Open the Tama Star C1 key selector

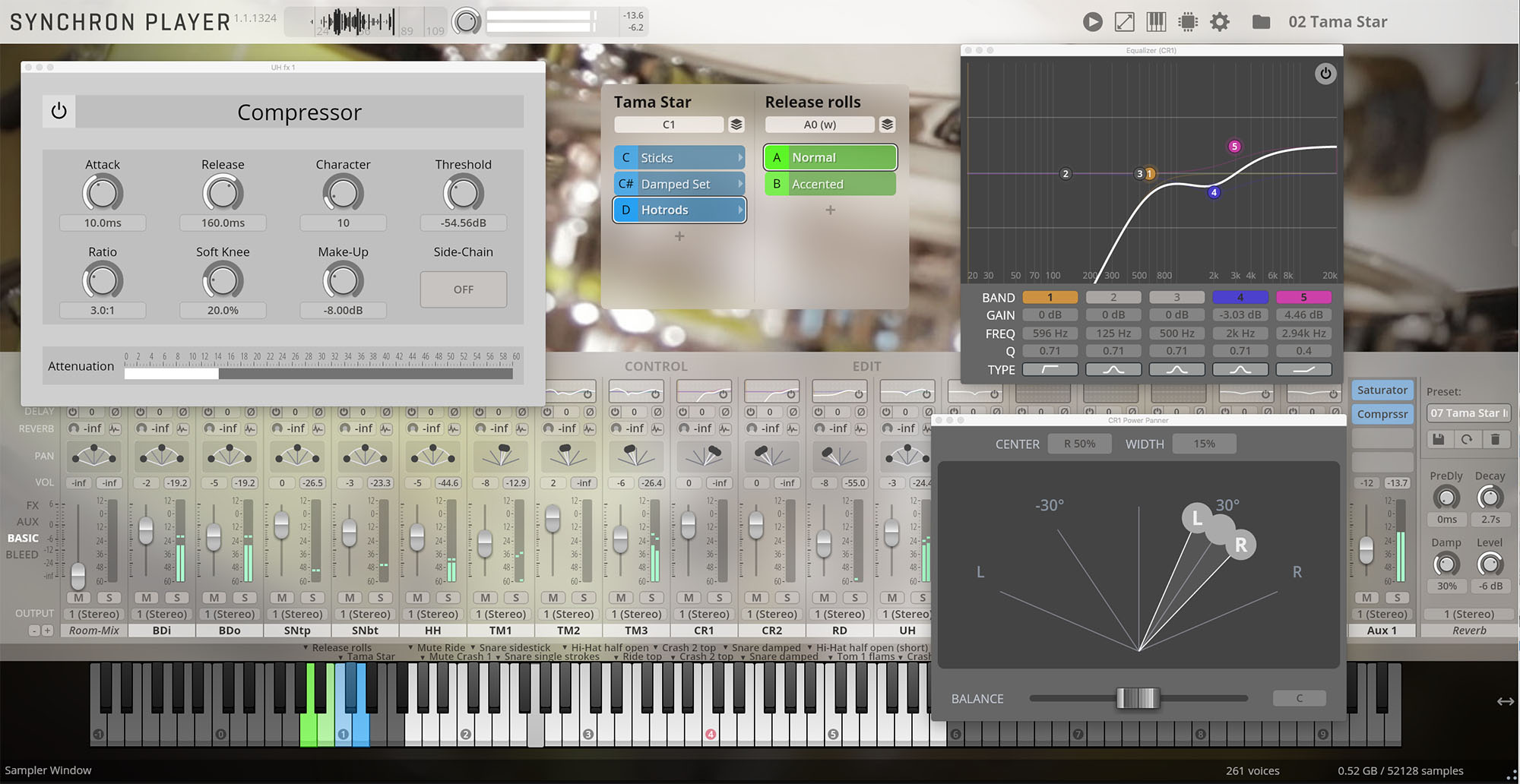[669, 125]
